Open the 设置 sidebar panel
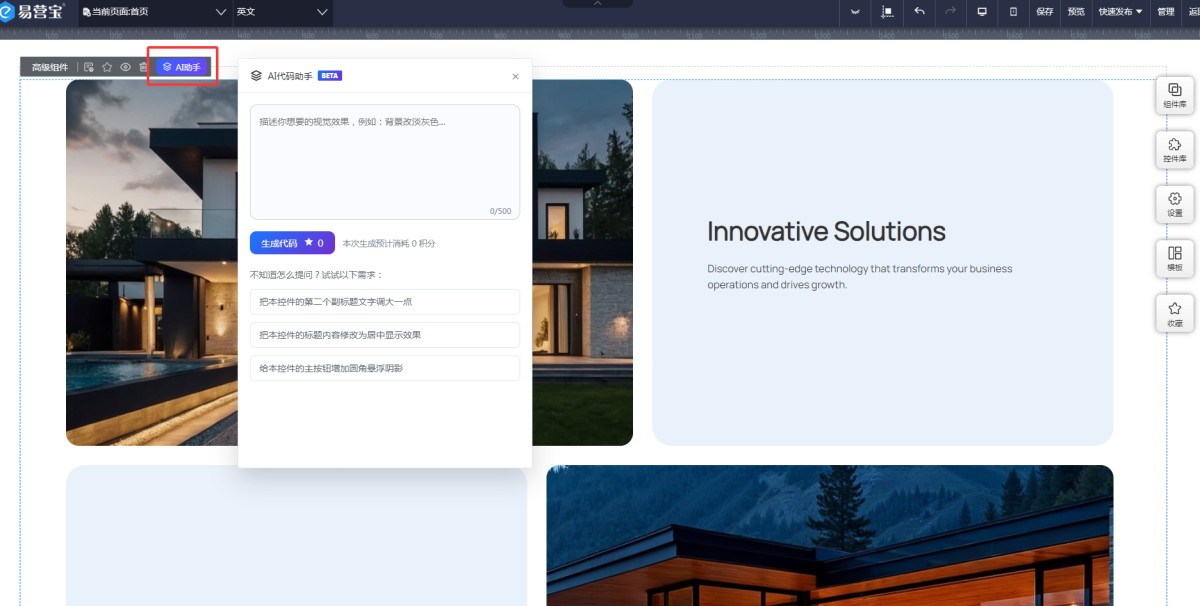1200x606 pixels. coord(1175,204)
